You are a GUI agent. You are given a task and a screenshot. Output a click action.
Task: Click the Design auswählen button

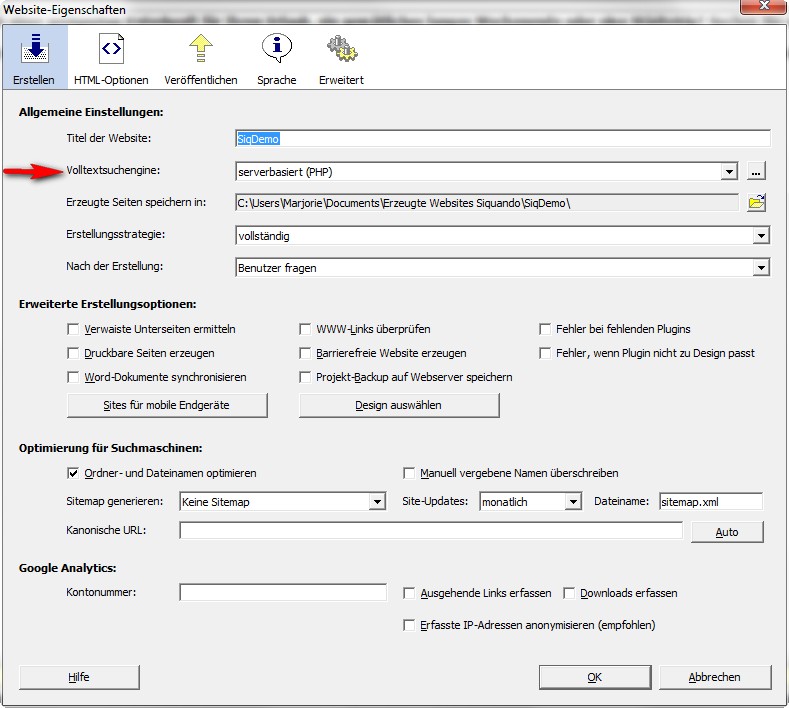click(398, 405)
